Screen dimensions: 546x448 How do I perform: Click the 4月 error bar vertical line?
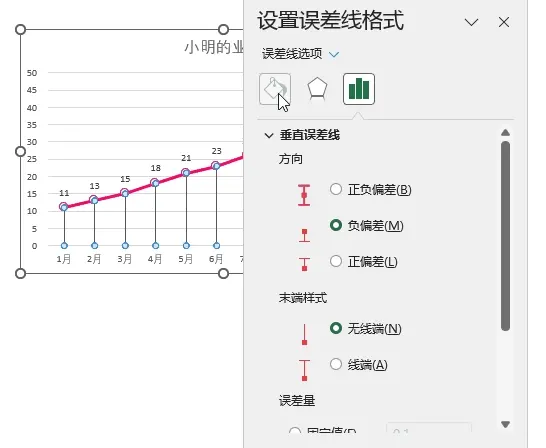click(156, 214)
